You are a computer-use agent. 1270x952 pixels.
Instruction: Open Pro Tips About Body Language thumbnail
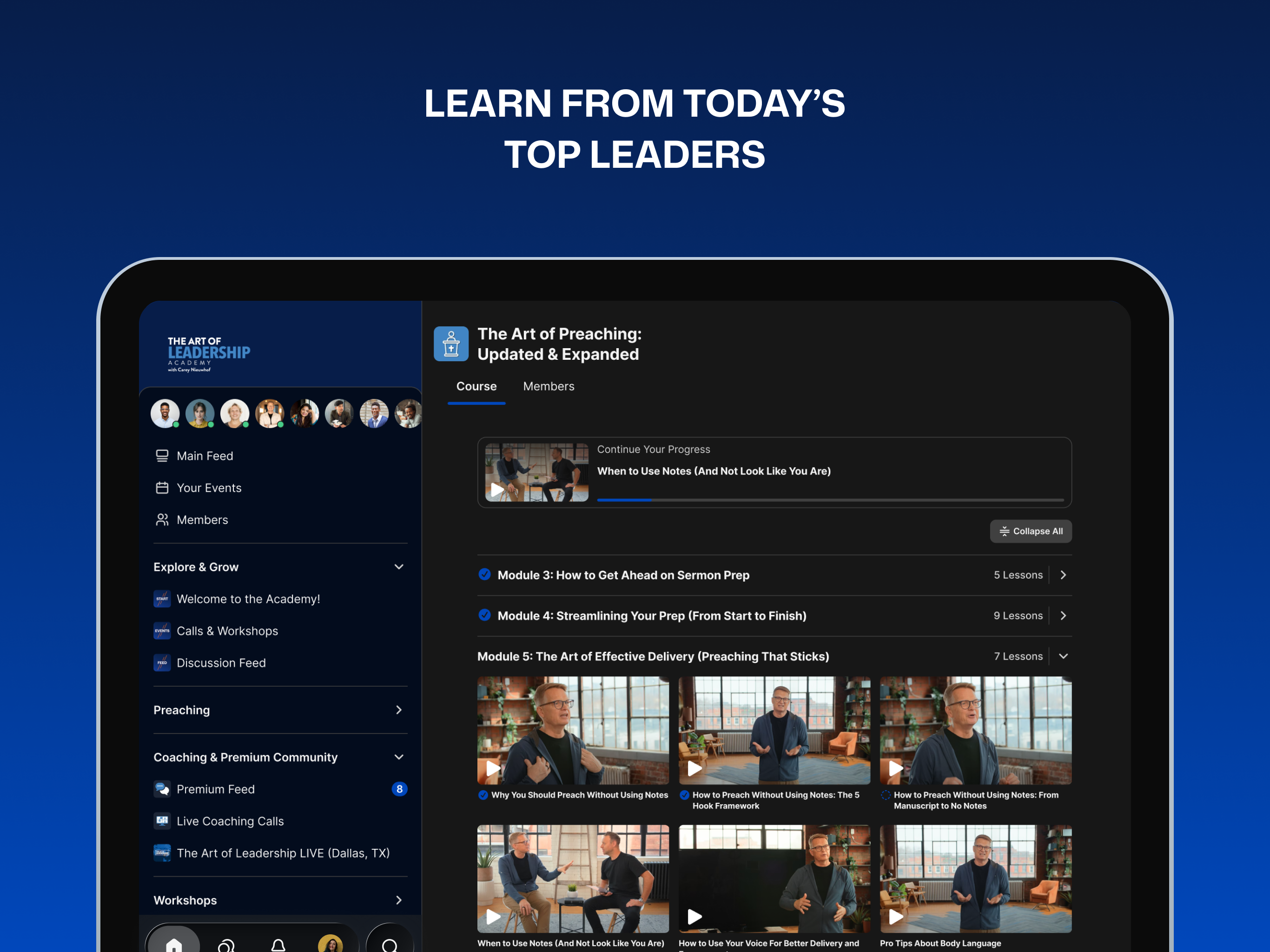[x=976, y=879]
